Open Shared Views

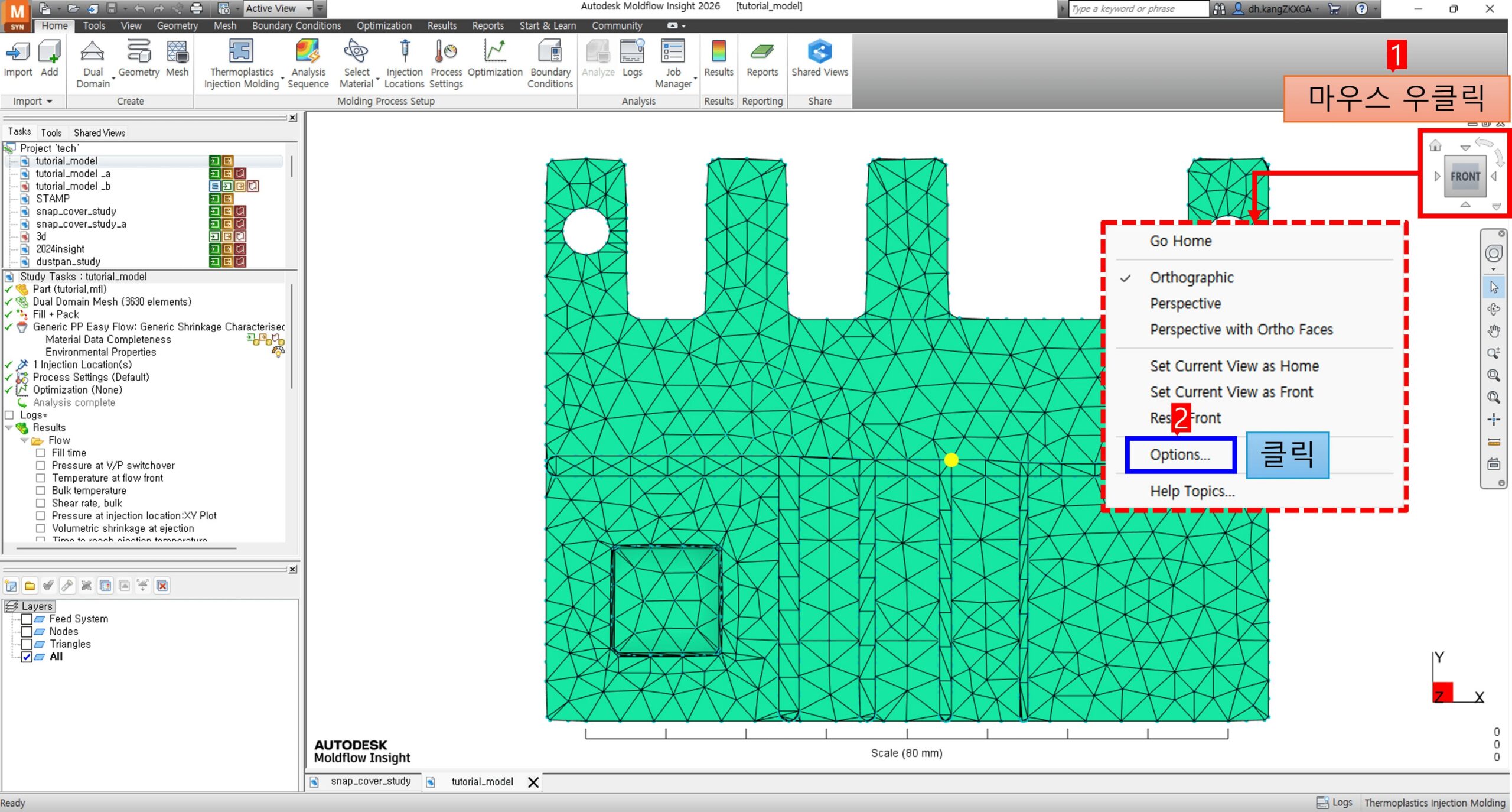pos(820,59)
